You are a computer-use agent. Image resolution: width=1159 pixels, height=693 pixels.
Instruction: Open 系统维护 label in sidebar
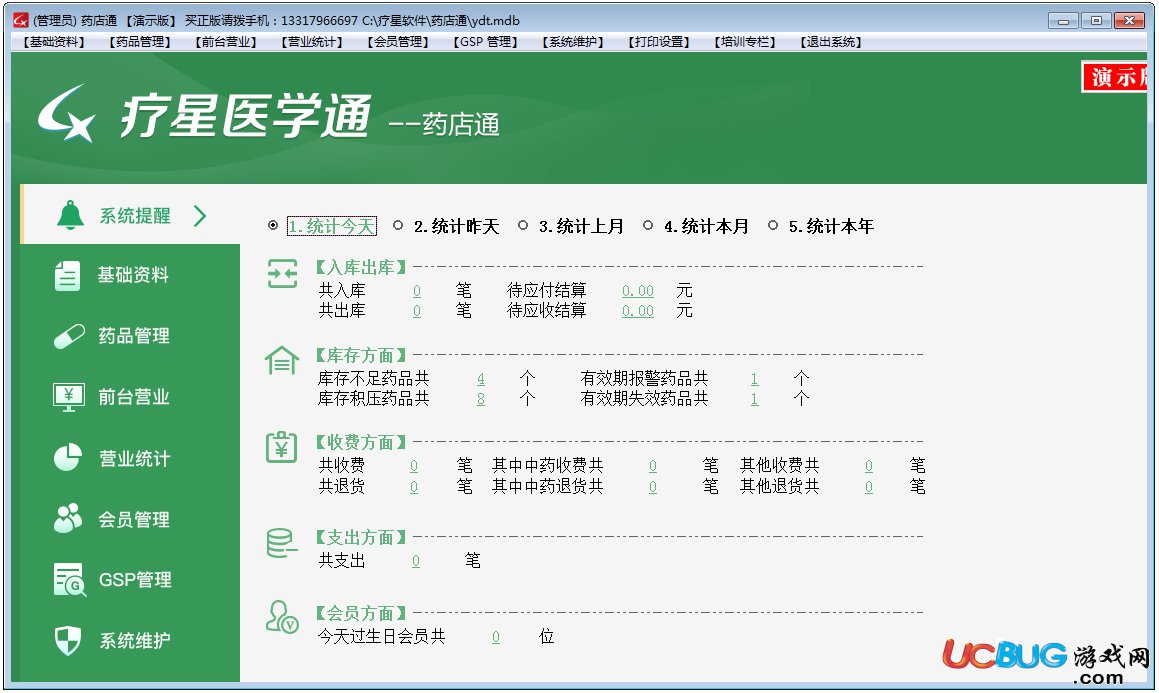coord(135,641)
